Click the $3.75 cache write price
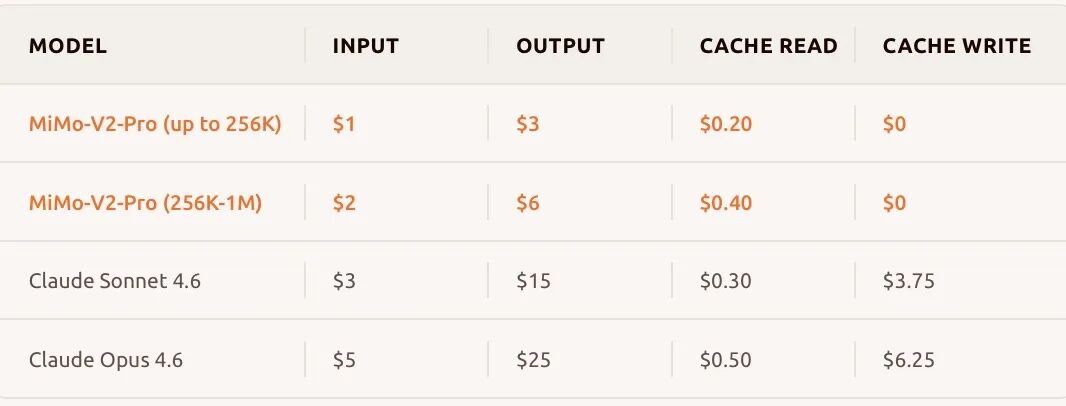This screenshot has width=1066, height=406. [909, 281]
